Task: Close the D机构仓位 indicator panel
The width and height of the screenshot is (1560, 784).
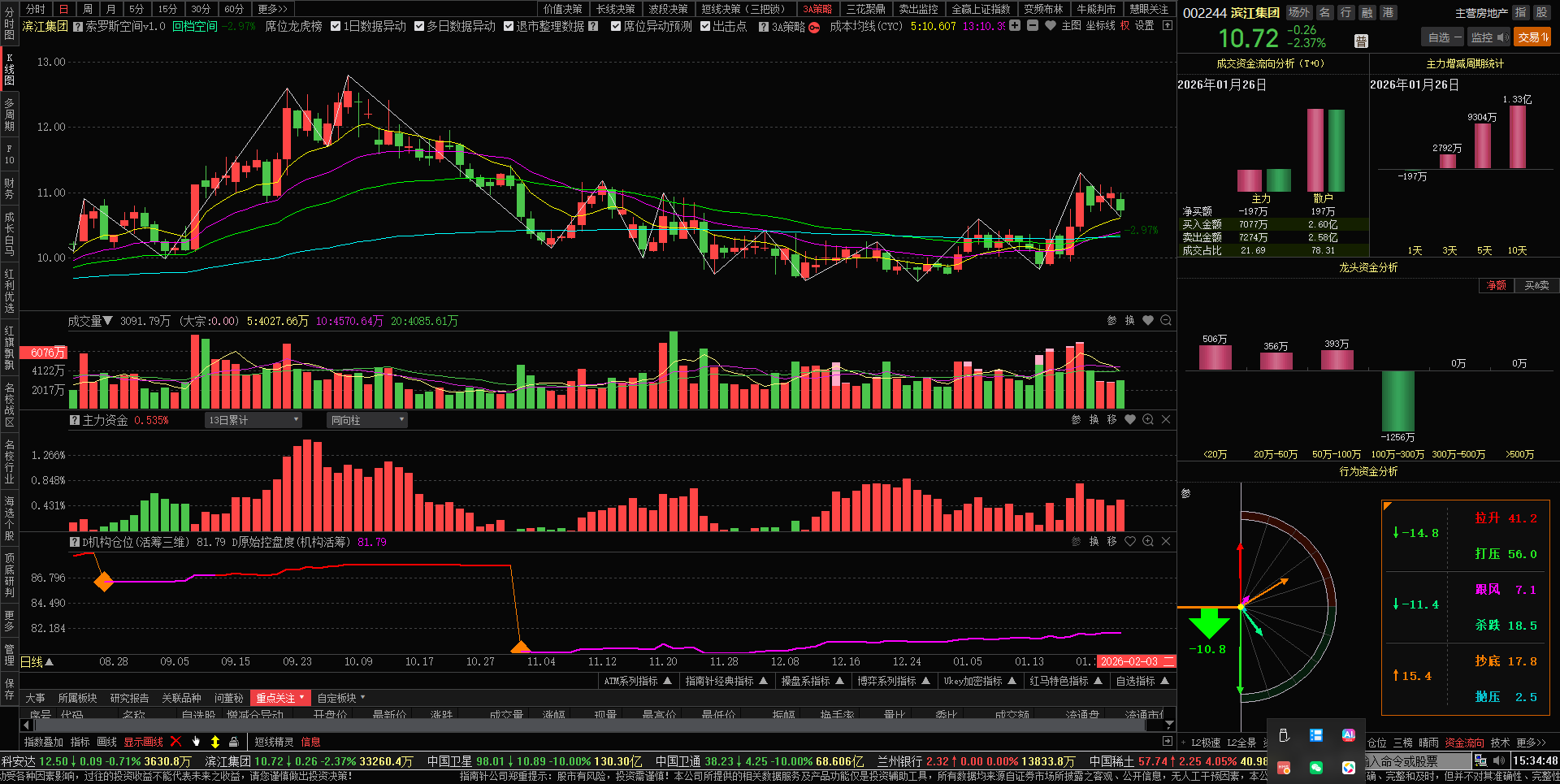Action: 1166,541
